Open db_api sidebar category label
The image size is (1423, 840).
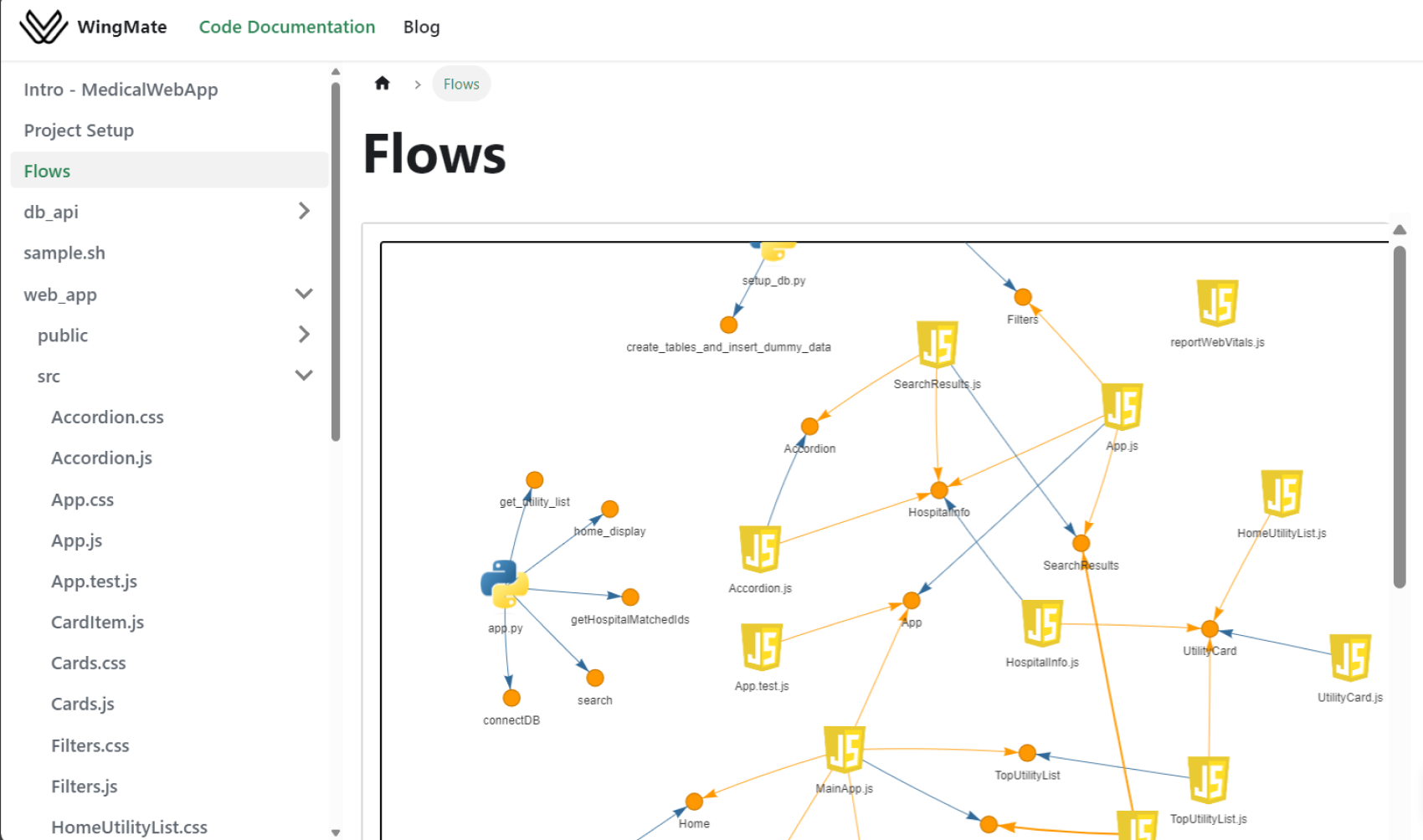[x=51, y=212]
